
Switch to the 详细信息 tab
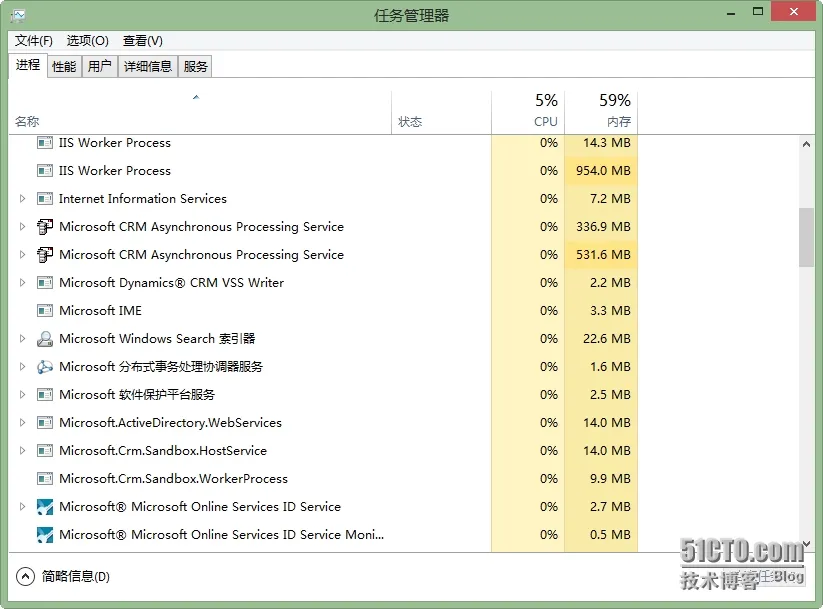tap(148, 67)
